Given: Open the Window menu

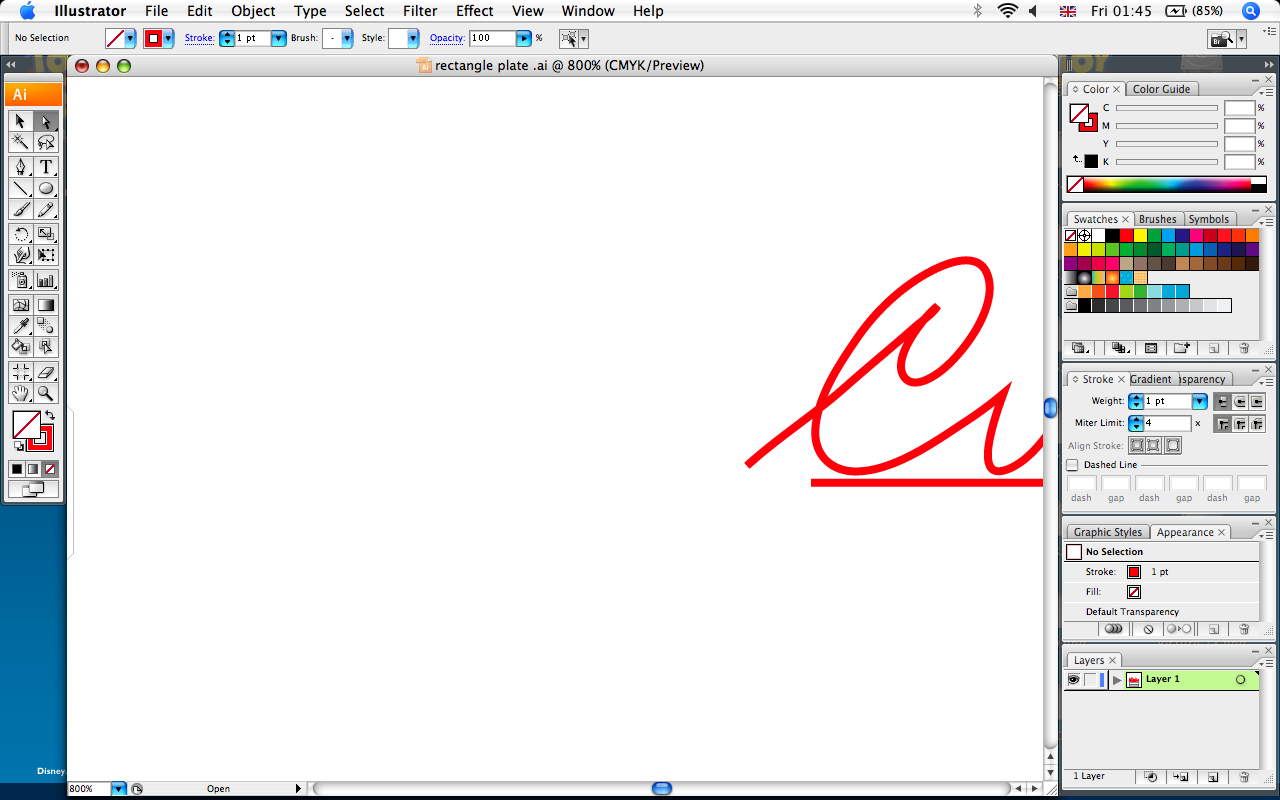Looking at the screenshot, I should click(x=588, y=11).
